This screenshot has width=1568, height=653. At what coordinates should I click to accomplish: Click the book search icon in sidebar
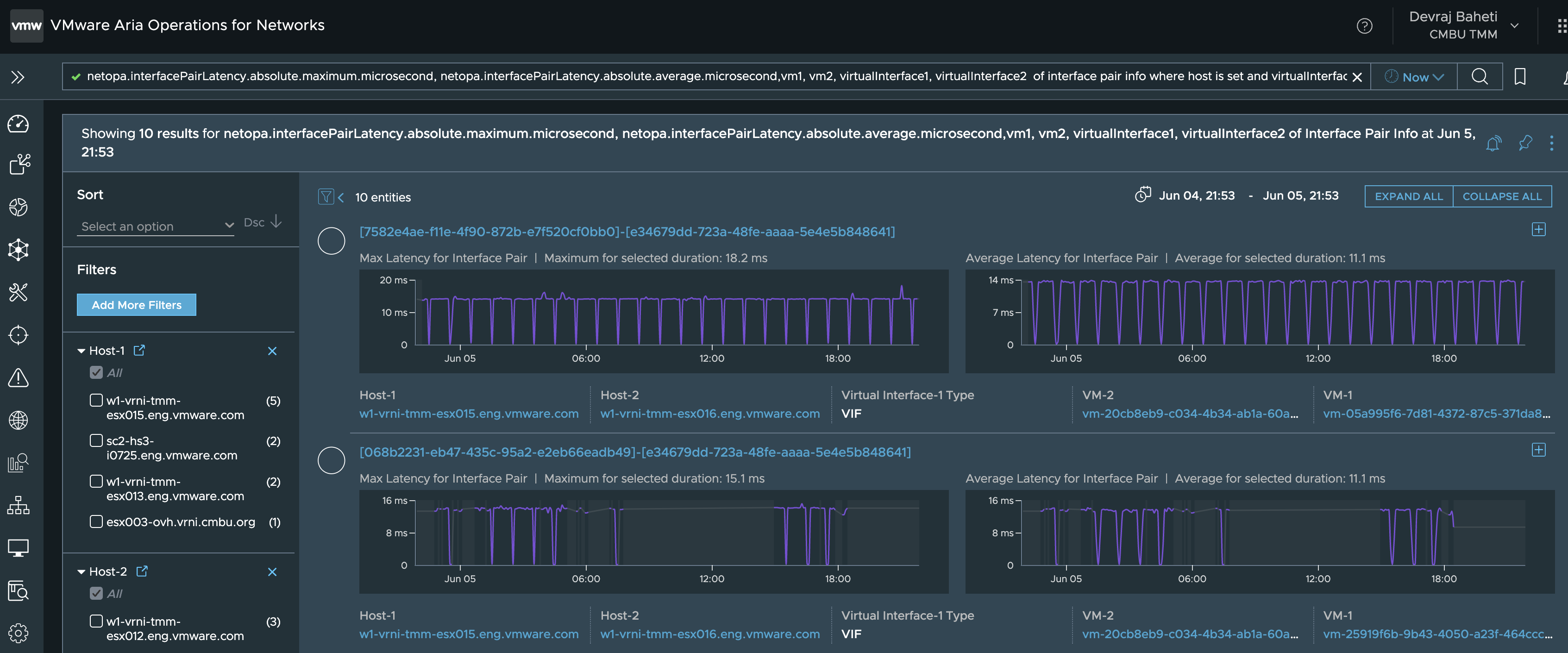tap(18, 590)
